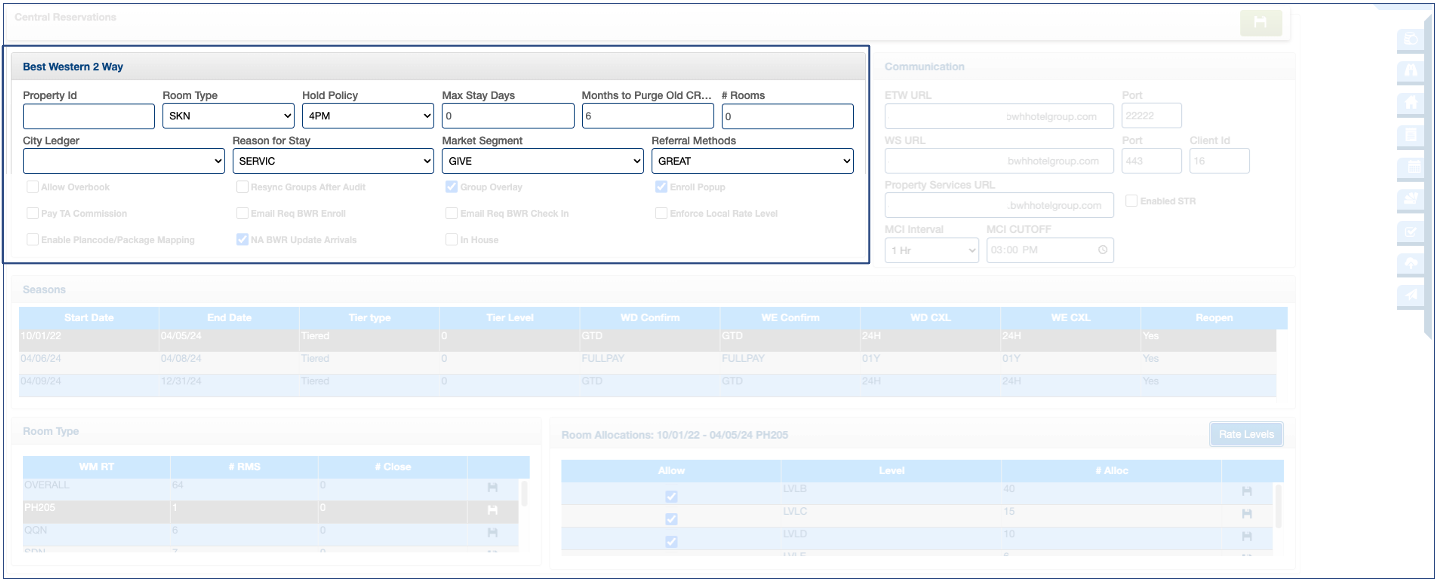This screenshot has width=1439, height=582.
Task: Open the binoculars search icon in sidebar
Action: point(1412,72)
